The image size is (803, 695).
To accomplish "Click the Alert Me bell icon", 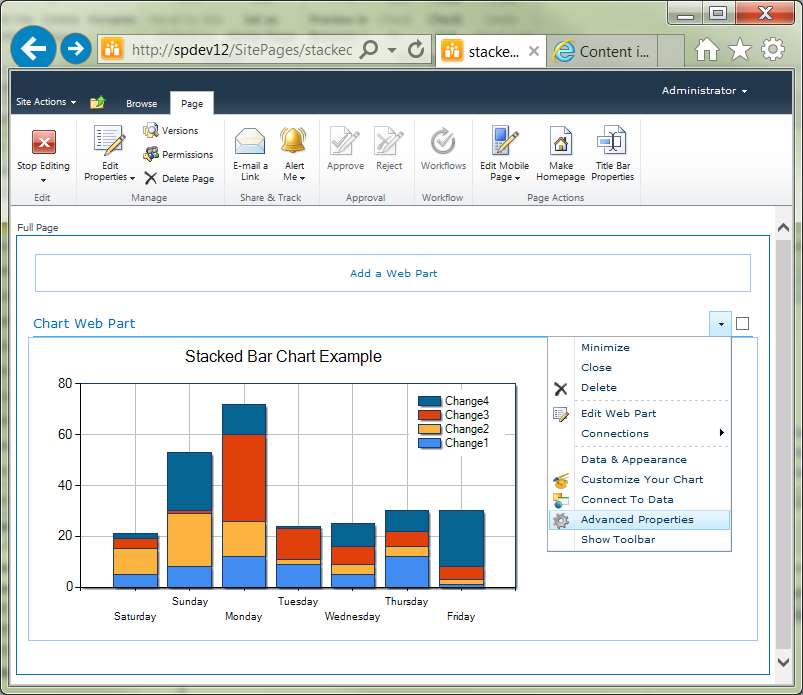I will [x=293, y=140].
